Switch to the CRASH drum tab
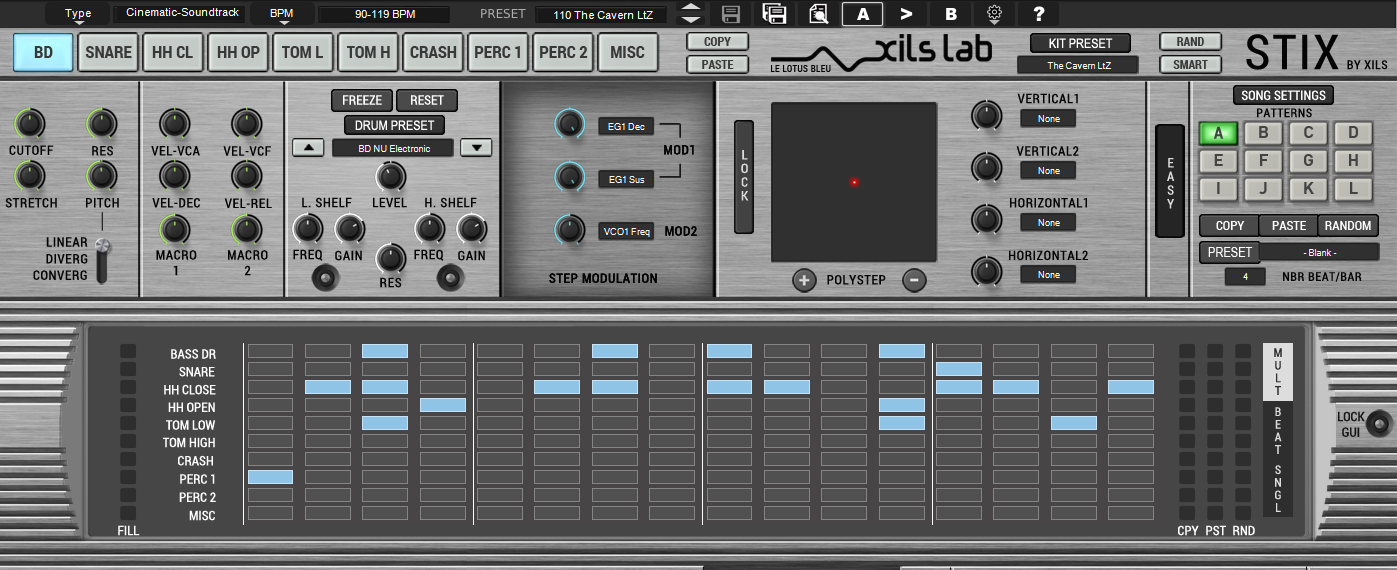The width and height of the screenshot is (1397, 570). pyautogui.click(x=433, y=52)
